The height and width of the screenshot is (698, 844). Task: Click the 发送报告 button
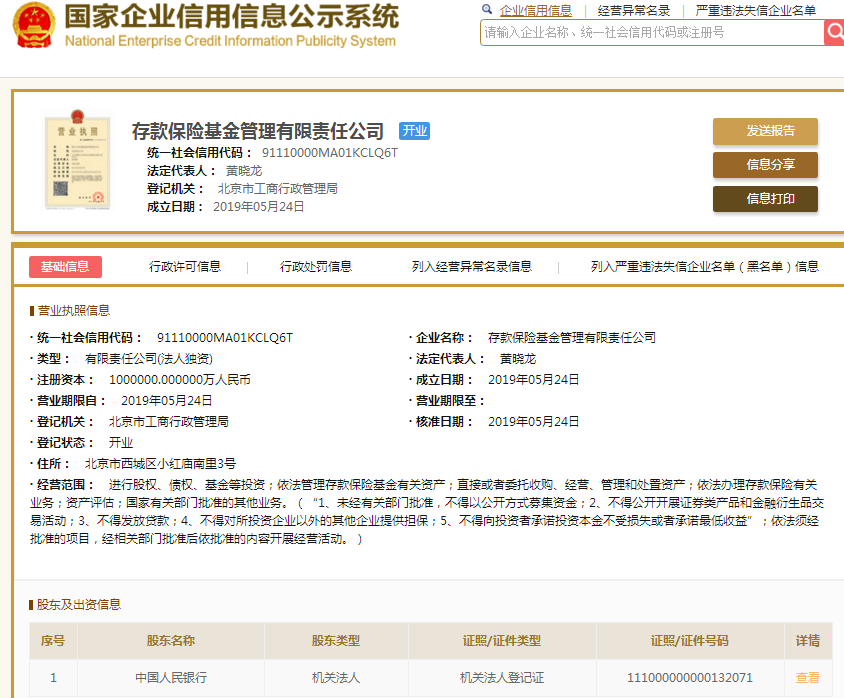765,131
